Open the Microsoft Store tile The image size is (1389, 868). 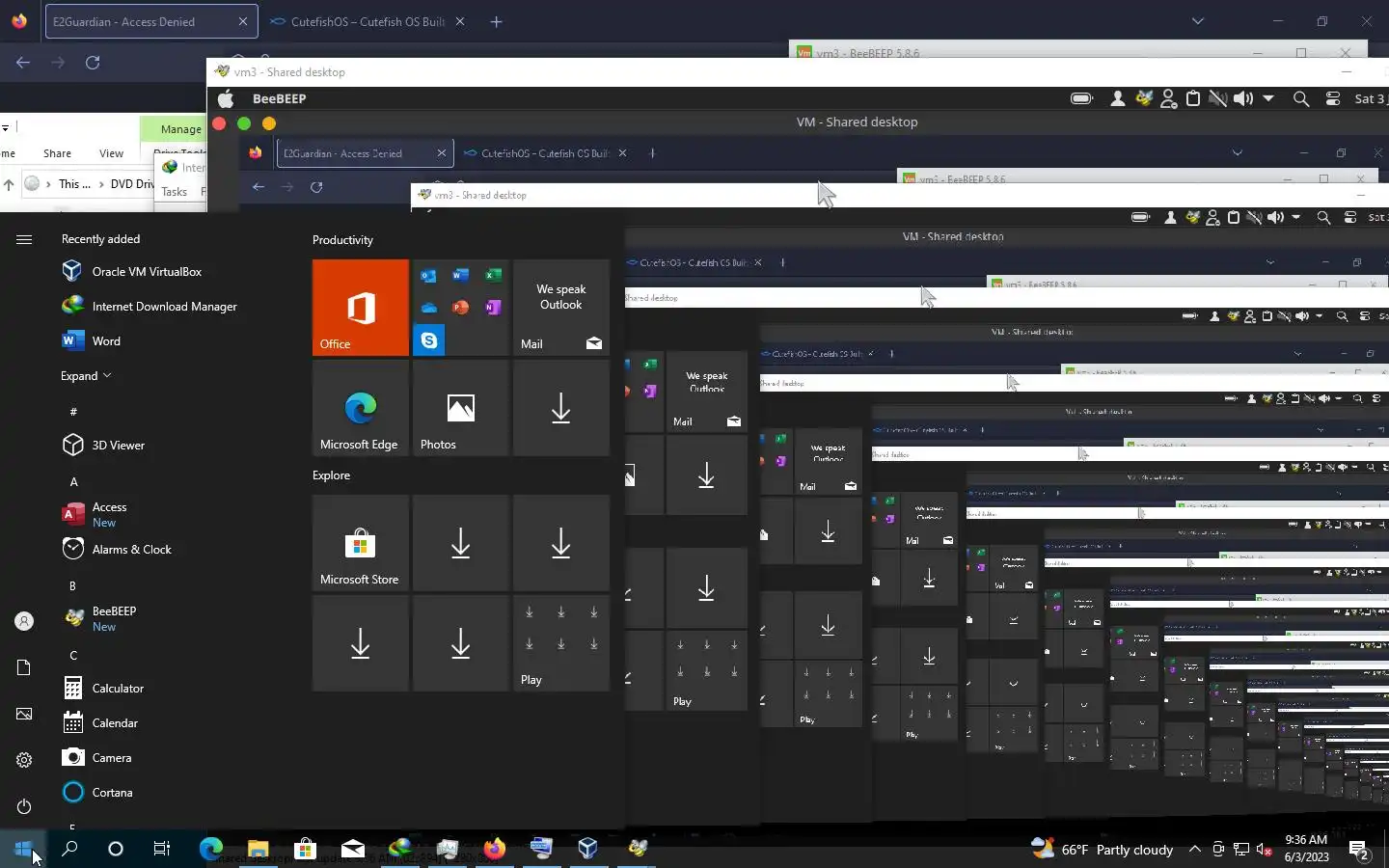(x=361, y=543)
